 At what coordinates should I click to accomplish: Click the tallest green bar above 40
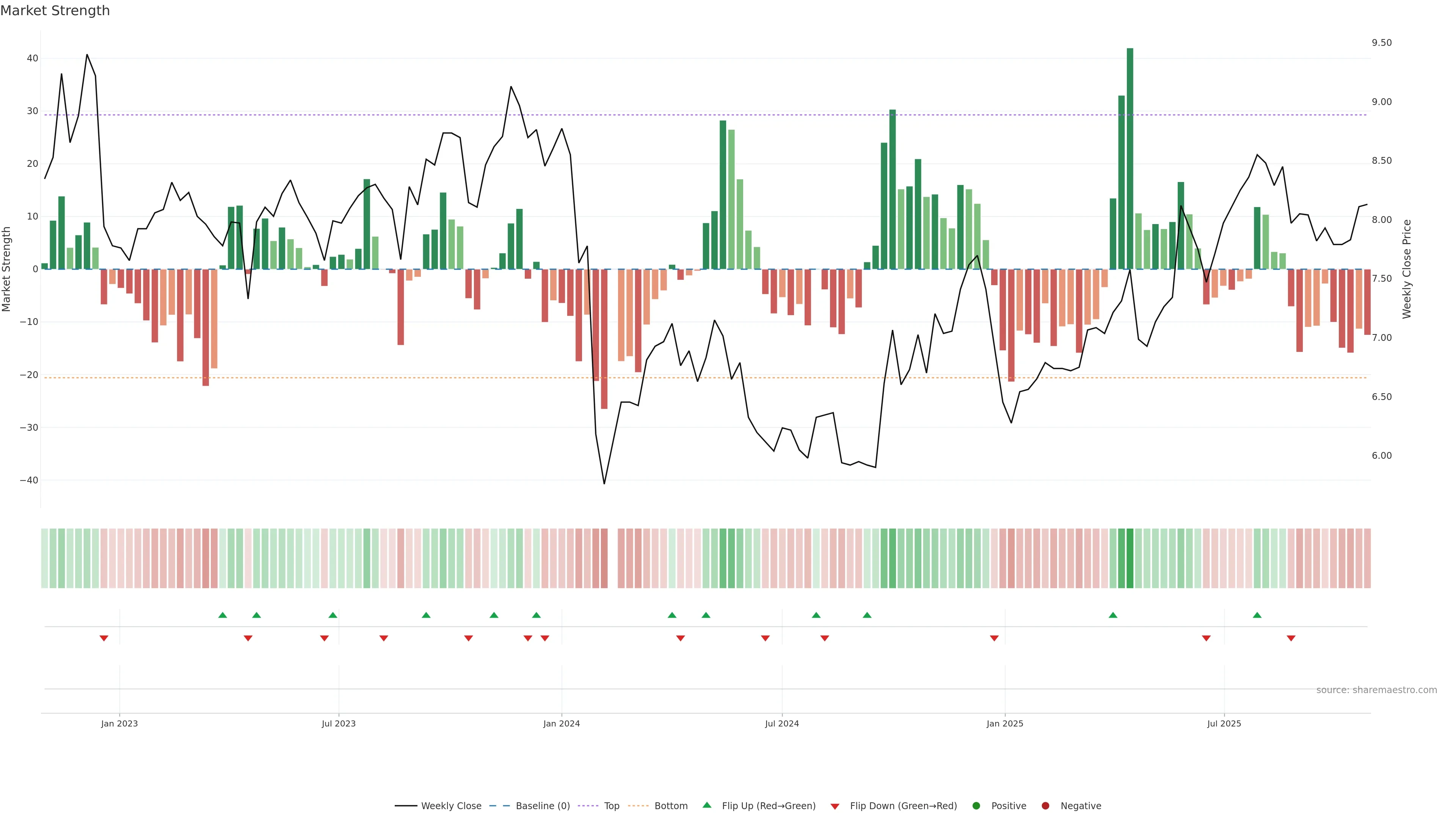click(1130, 158)
